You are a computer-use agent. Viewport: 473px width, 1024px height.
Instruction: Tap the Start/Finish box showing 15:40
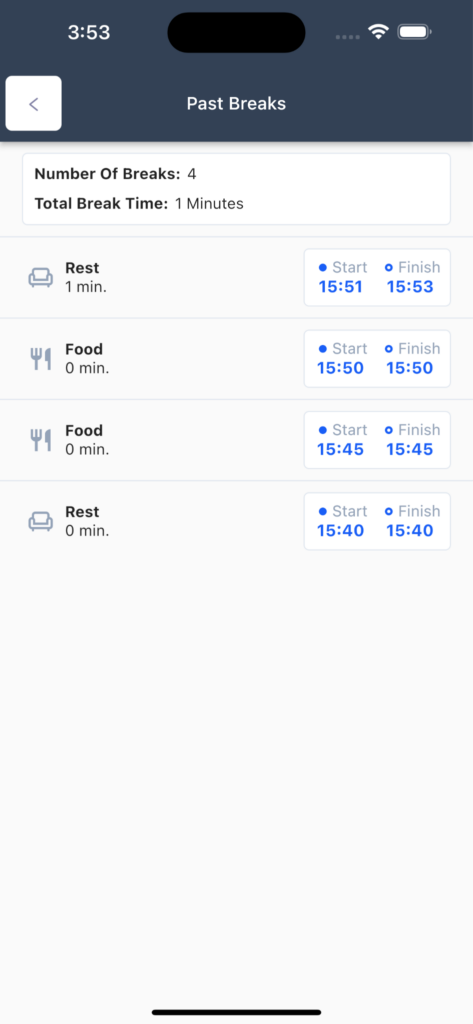tap(377, 521)
